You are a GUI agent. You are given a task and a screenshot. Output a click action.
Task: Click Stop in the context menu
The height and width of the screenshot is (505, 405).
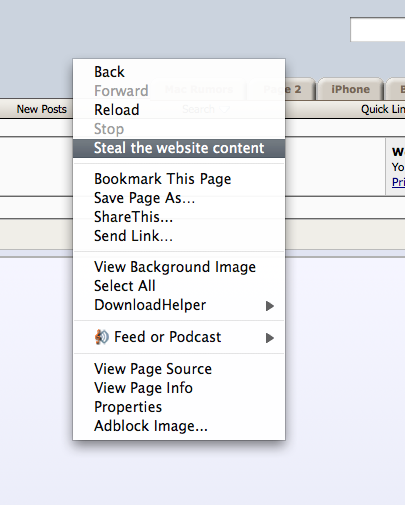(179, 129)
